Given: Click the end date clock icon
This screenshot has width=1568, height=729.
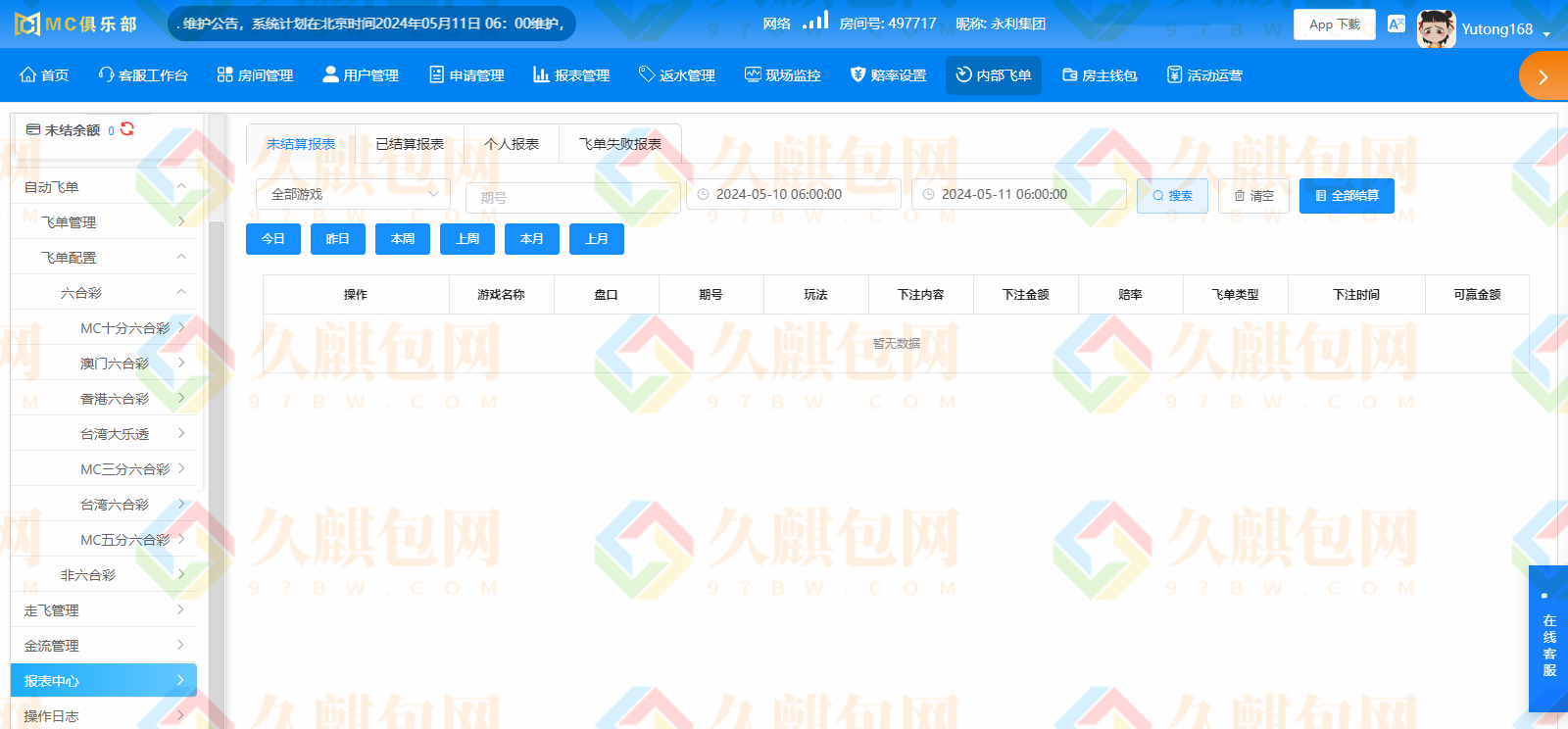Looking at the screenshot, I should [928, 195].
